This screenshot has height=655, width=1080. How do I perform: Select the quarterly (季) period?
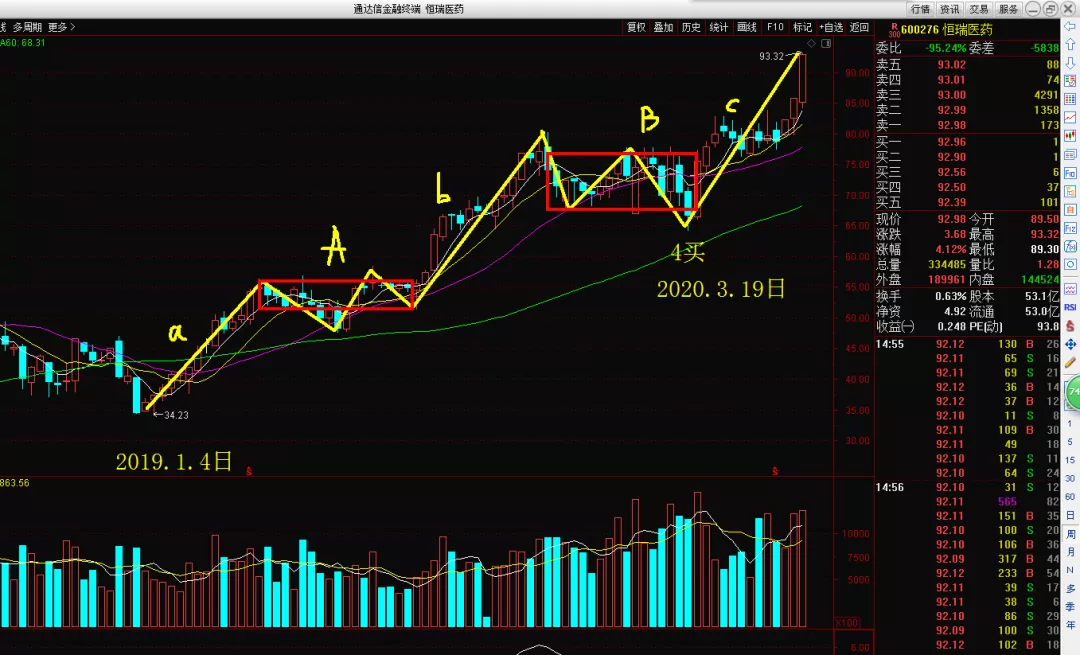pos(1070,607)
